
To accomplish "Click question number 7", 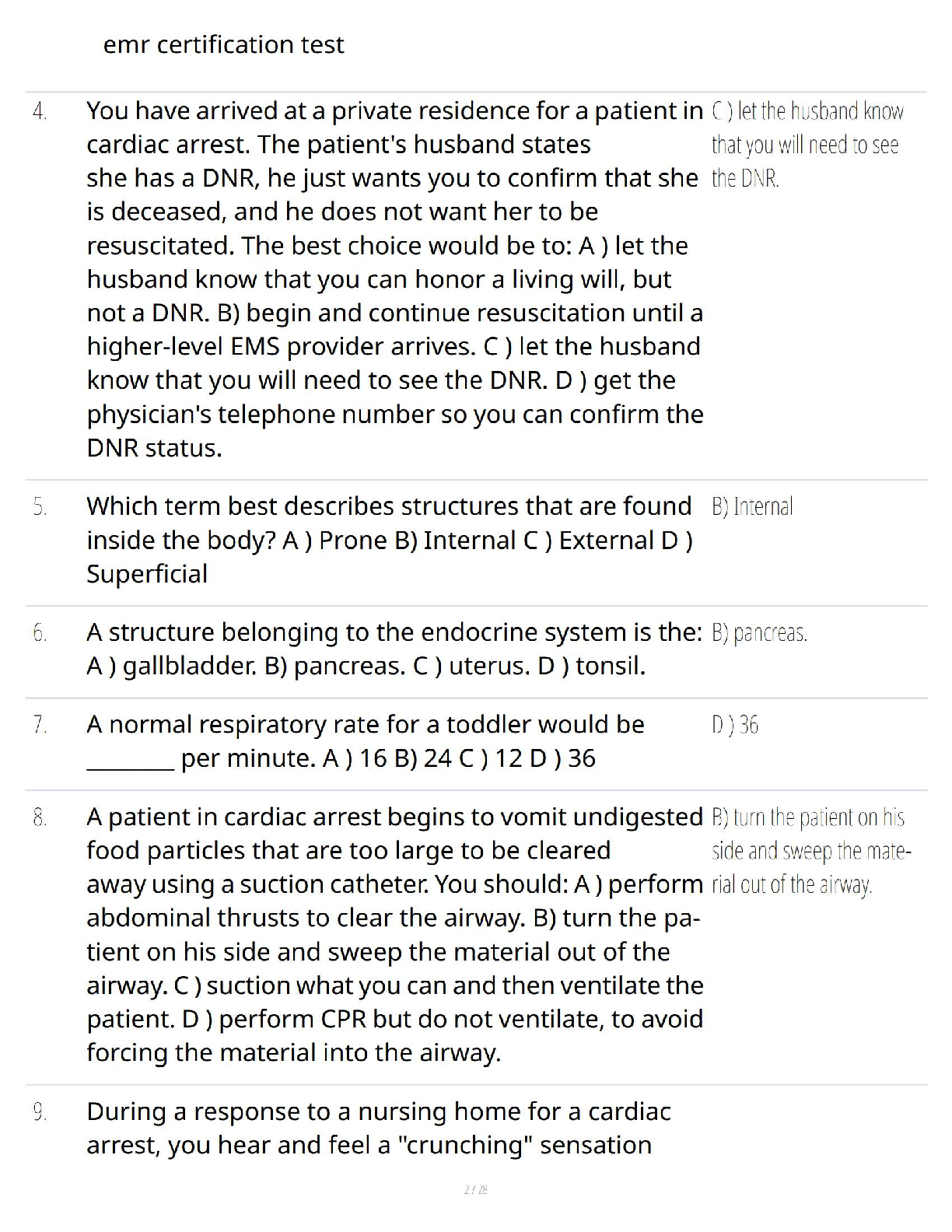I will coord(40,726).
